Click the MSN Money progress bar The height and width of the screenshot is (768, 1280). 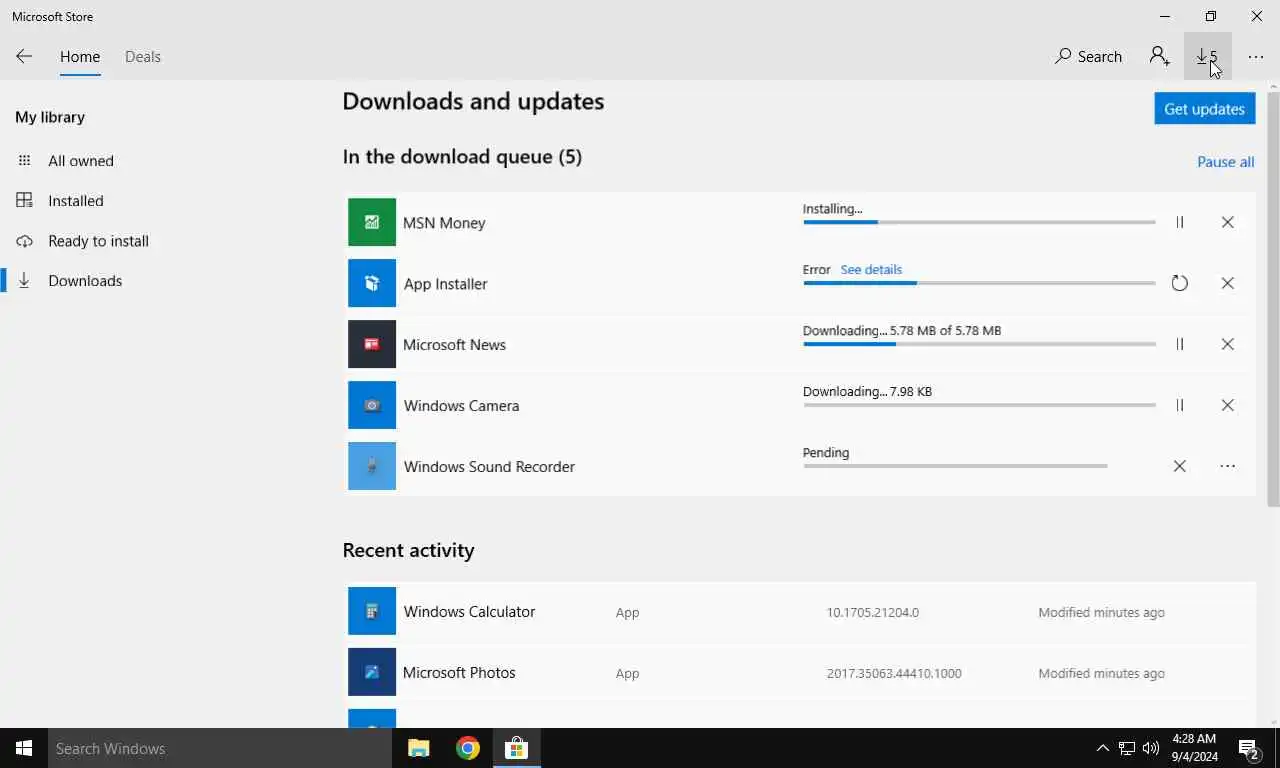tap(979, 222)
